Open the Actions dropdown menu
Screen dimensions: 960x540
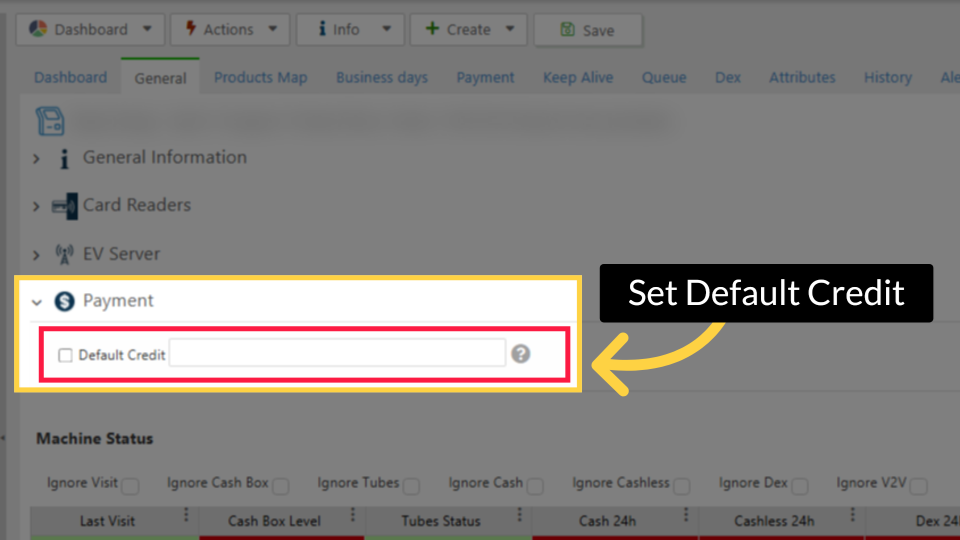coord(230,29)
